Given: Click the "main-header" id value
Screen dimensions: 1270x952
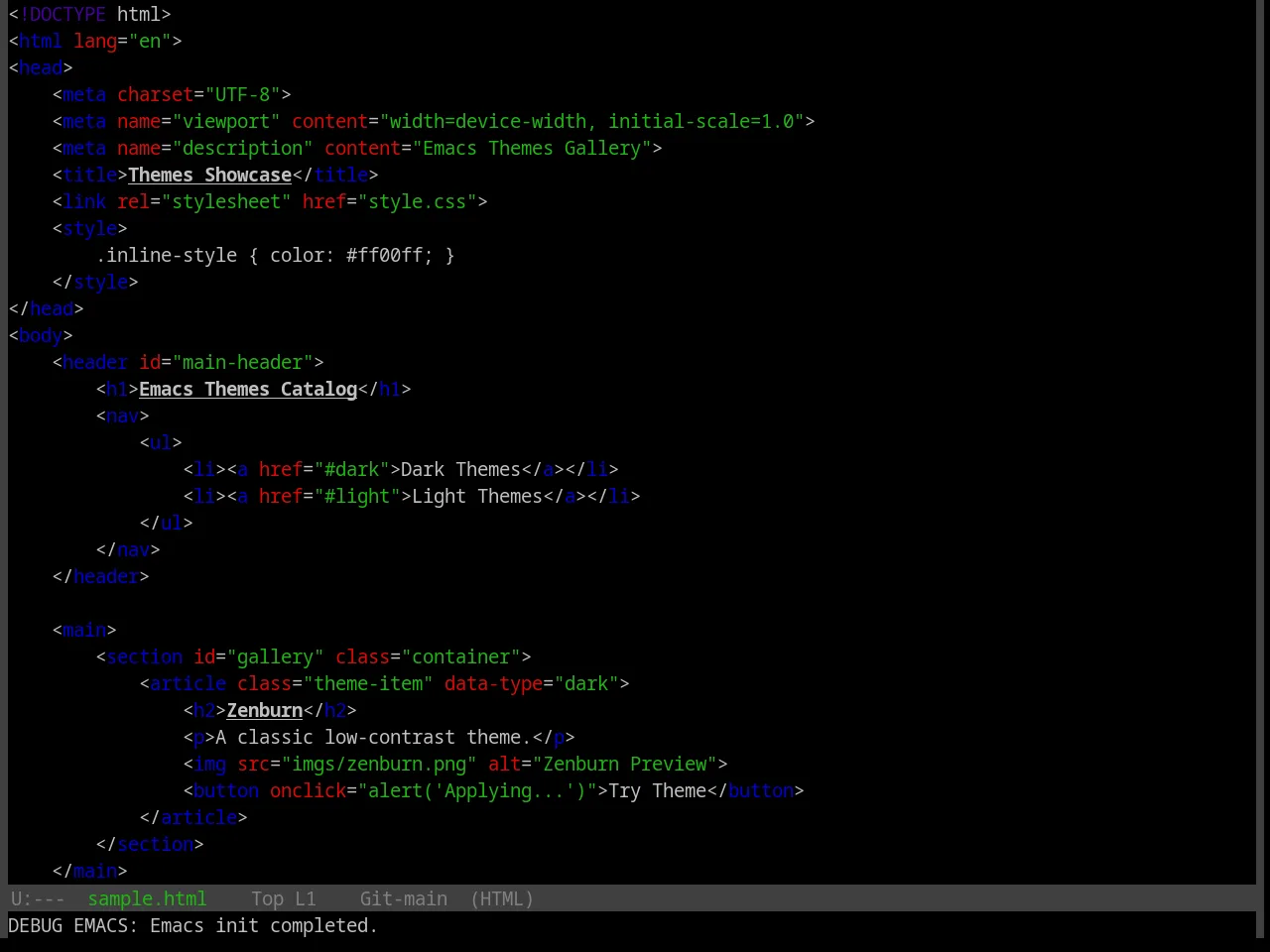Looking at the screenshot, I should (242, 362).
